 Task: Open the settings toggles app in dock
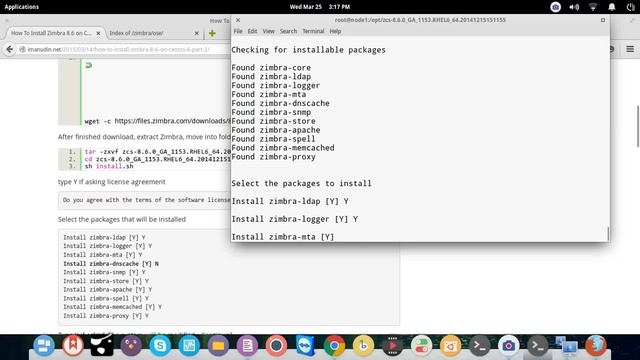tap(421, 346)
